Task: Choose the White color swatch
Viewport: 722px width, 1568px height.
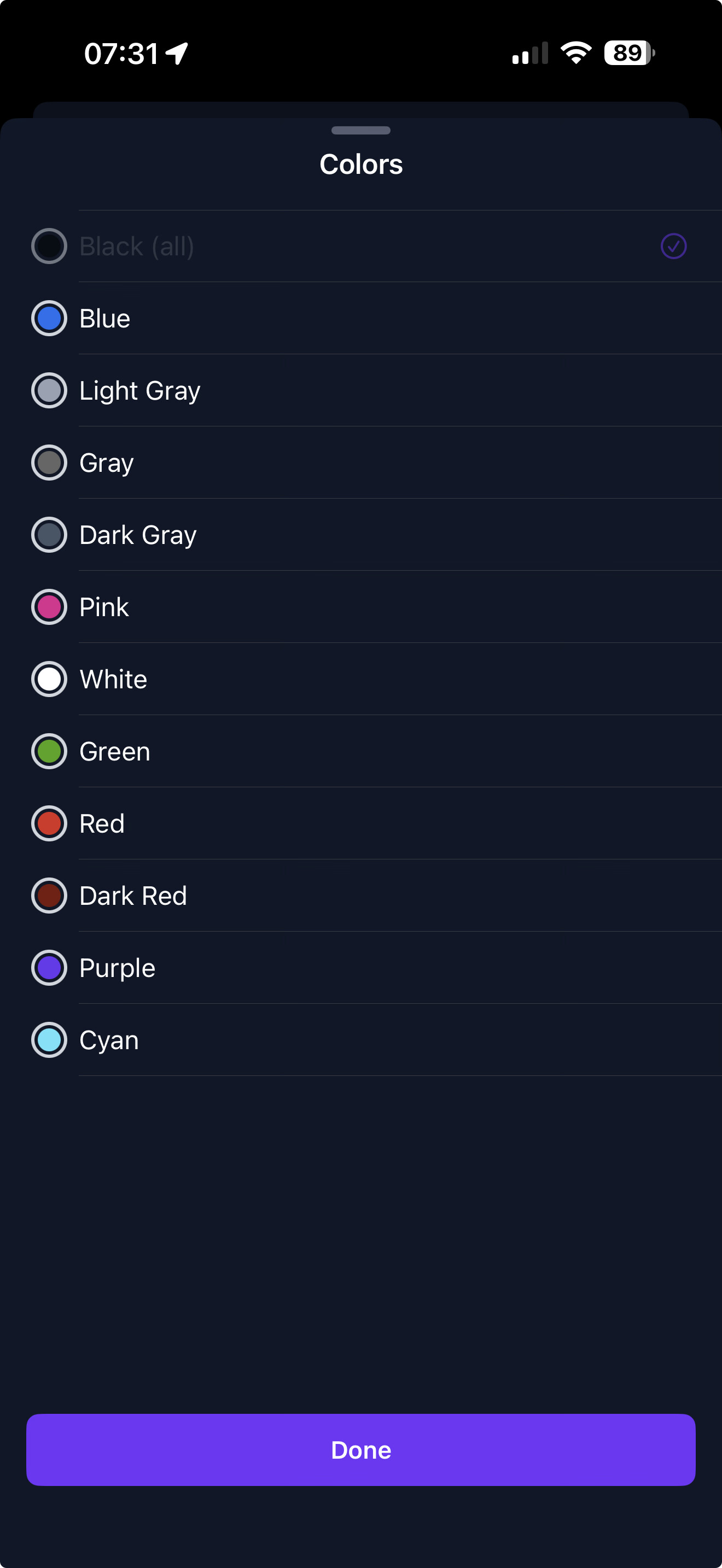Action: (49, 680)
